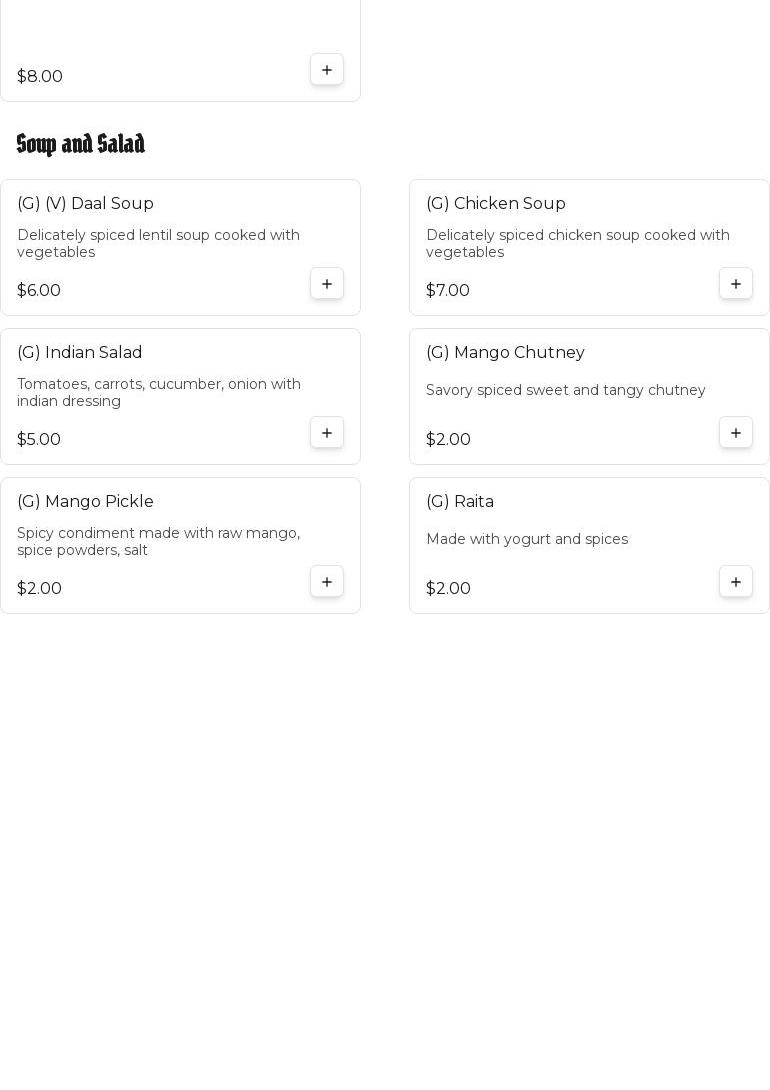Click the Daal Soup lentil description text
This screenshot has height=1090, width=770.
click(158, 244)
